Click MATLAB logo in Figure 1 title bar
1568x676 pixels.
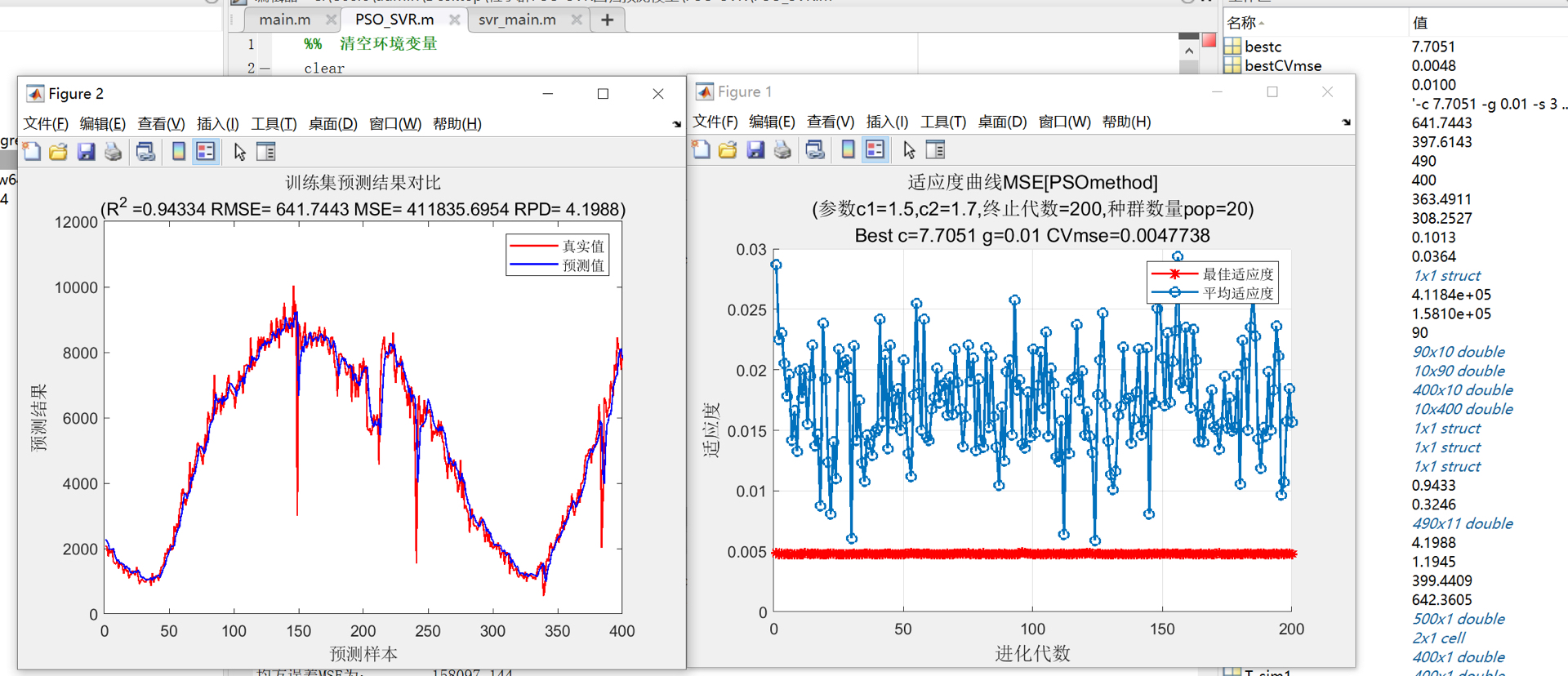pyautogui.click(x=705, y=91)
